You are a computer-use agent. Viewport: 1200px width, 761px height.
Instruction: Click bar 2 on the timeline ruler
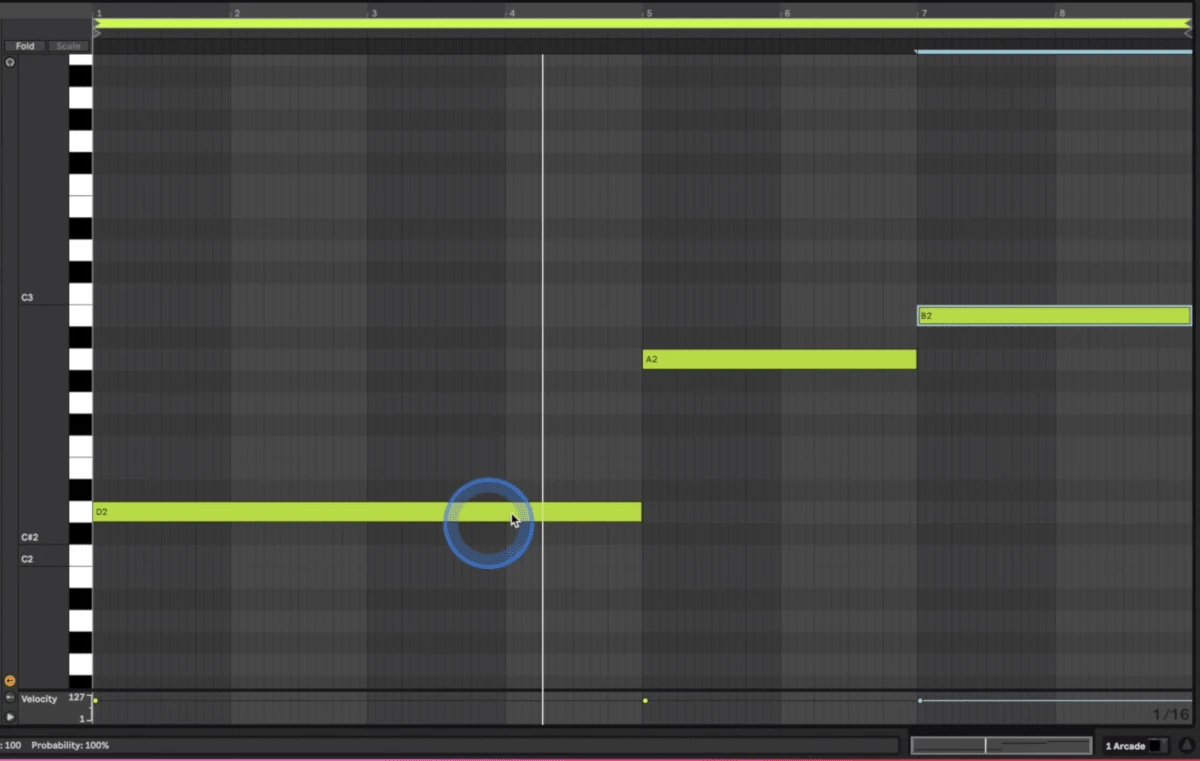pyautogui.click(x=236, y=13)
